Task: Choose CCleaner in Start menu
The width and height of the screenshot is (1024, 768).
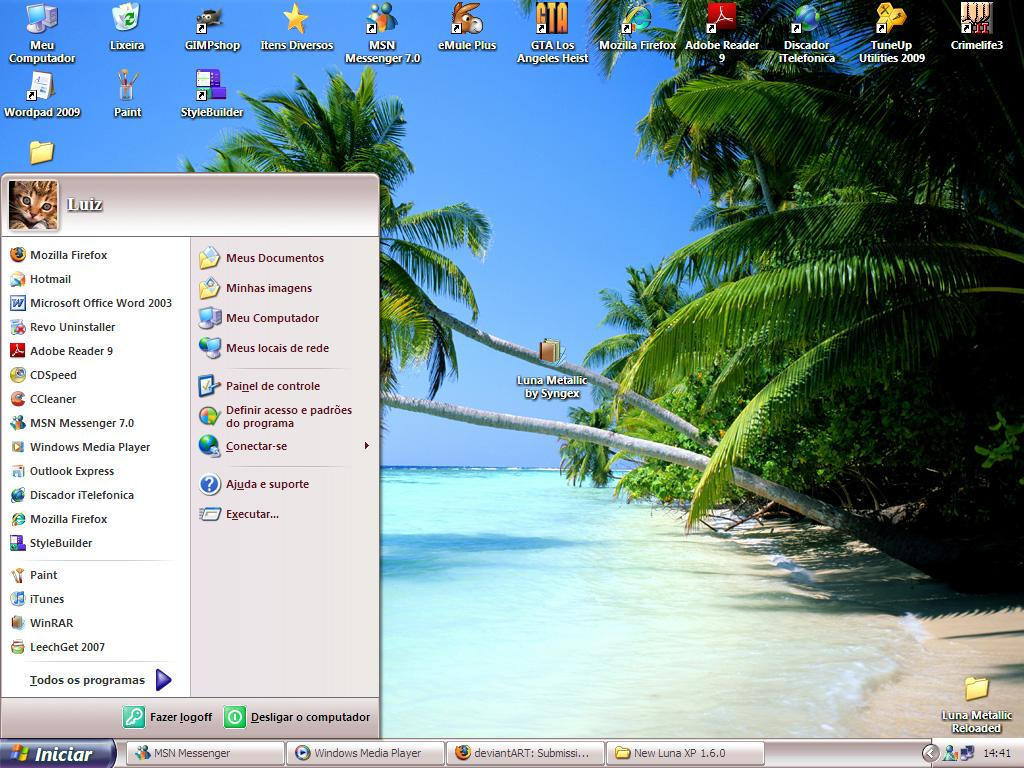Action: (x=52, y=399)
